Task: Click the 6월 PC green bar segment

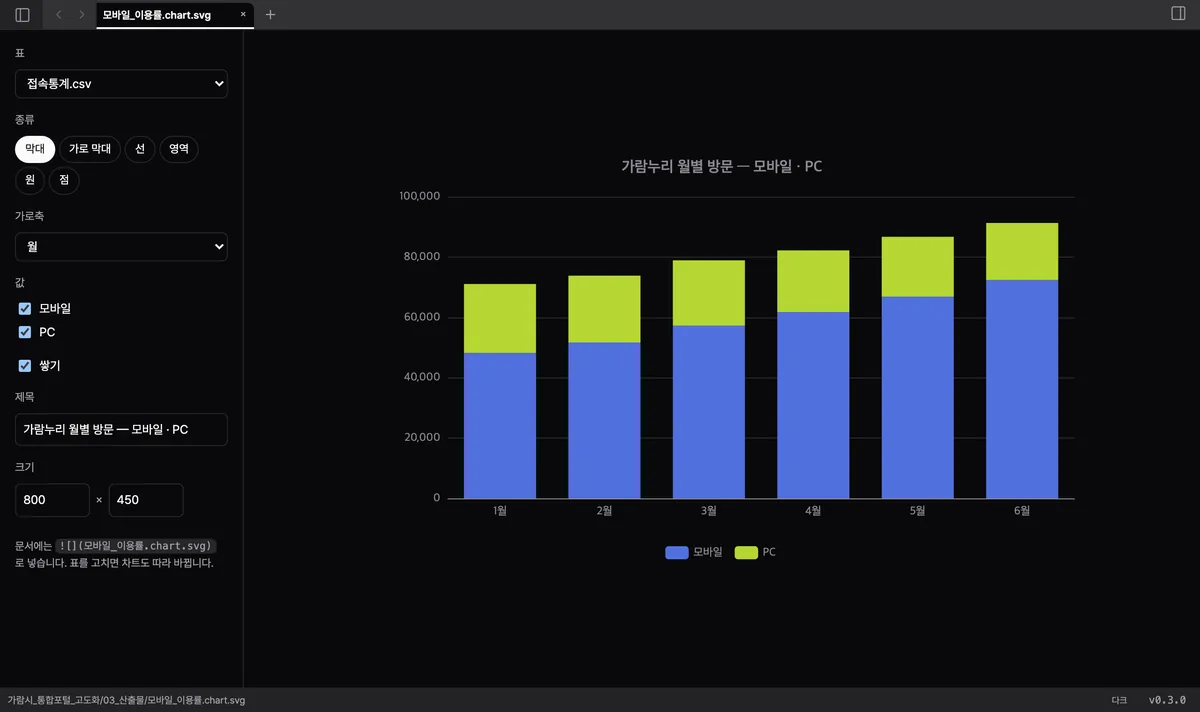Action: 1022,251
